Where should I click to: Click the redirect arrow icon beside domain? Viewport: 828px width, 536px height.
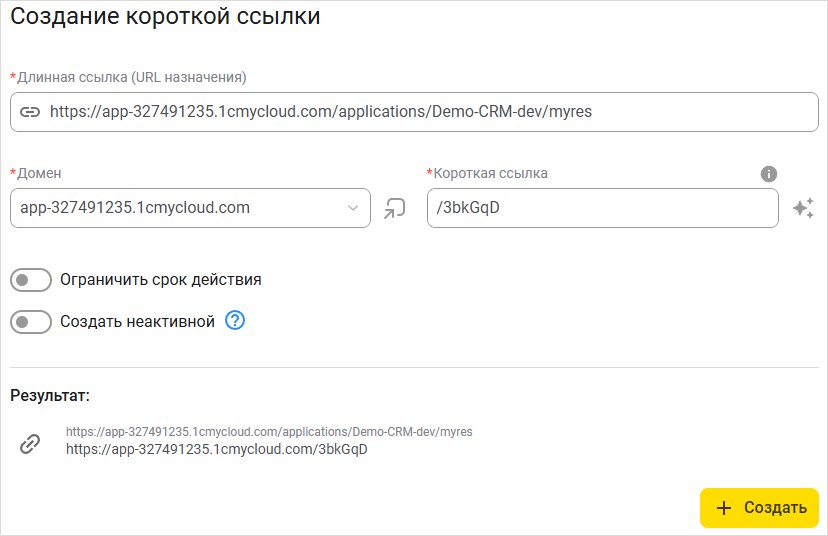tap(394, 208)
